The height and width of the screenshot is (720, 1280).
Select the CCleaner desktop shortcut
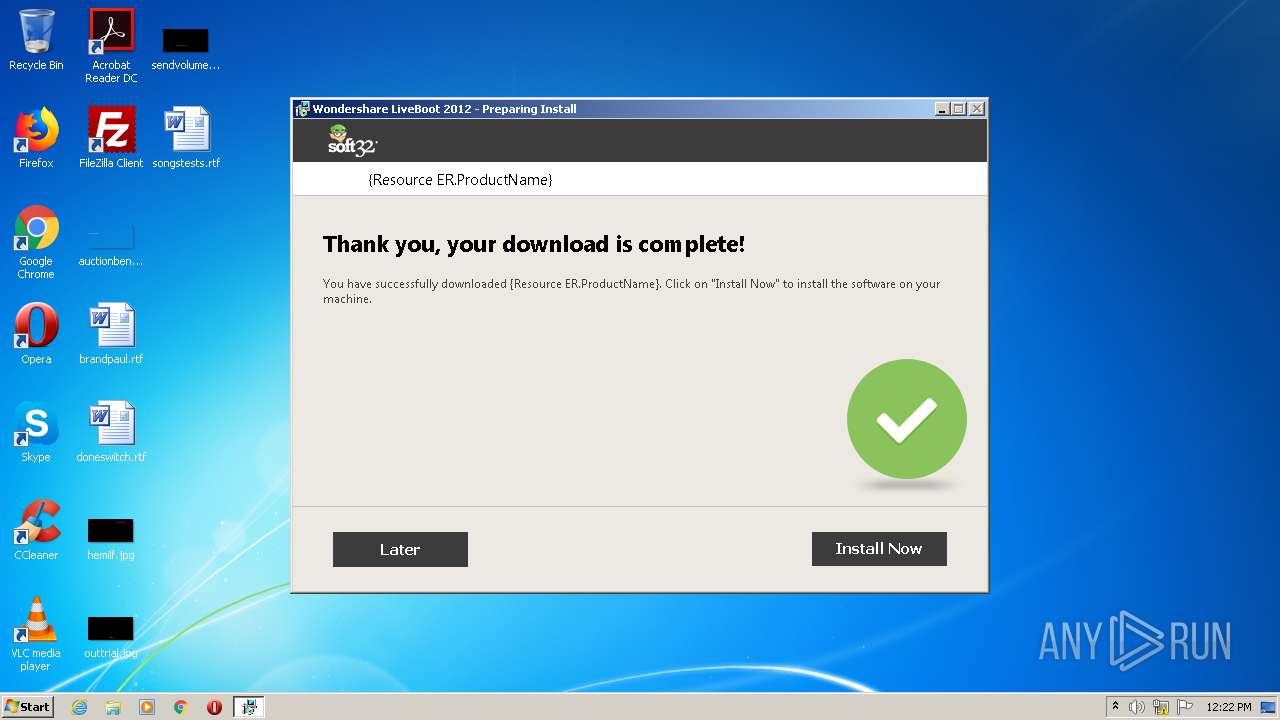point(36,530)
